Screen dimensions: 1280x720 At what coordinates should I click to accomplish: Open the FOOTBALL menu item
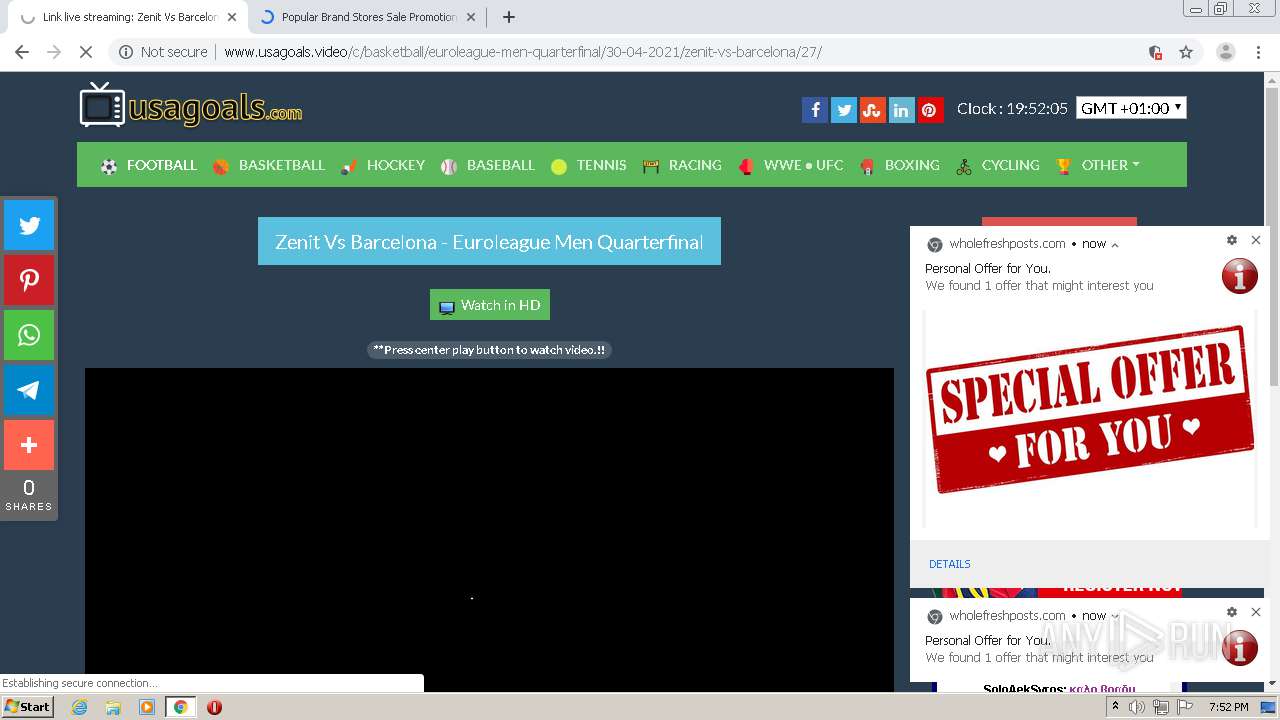tap(149, 165)
